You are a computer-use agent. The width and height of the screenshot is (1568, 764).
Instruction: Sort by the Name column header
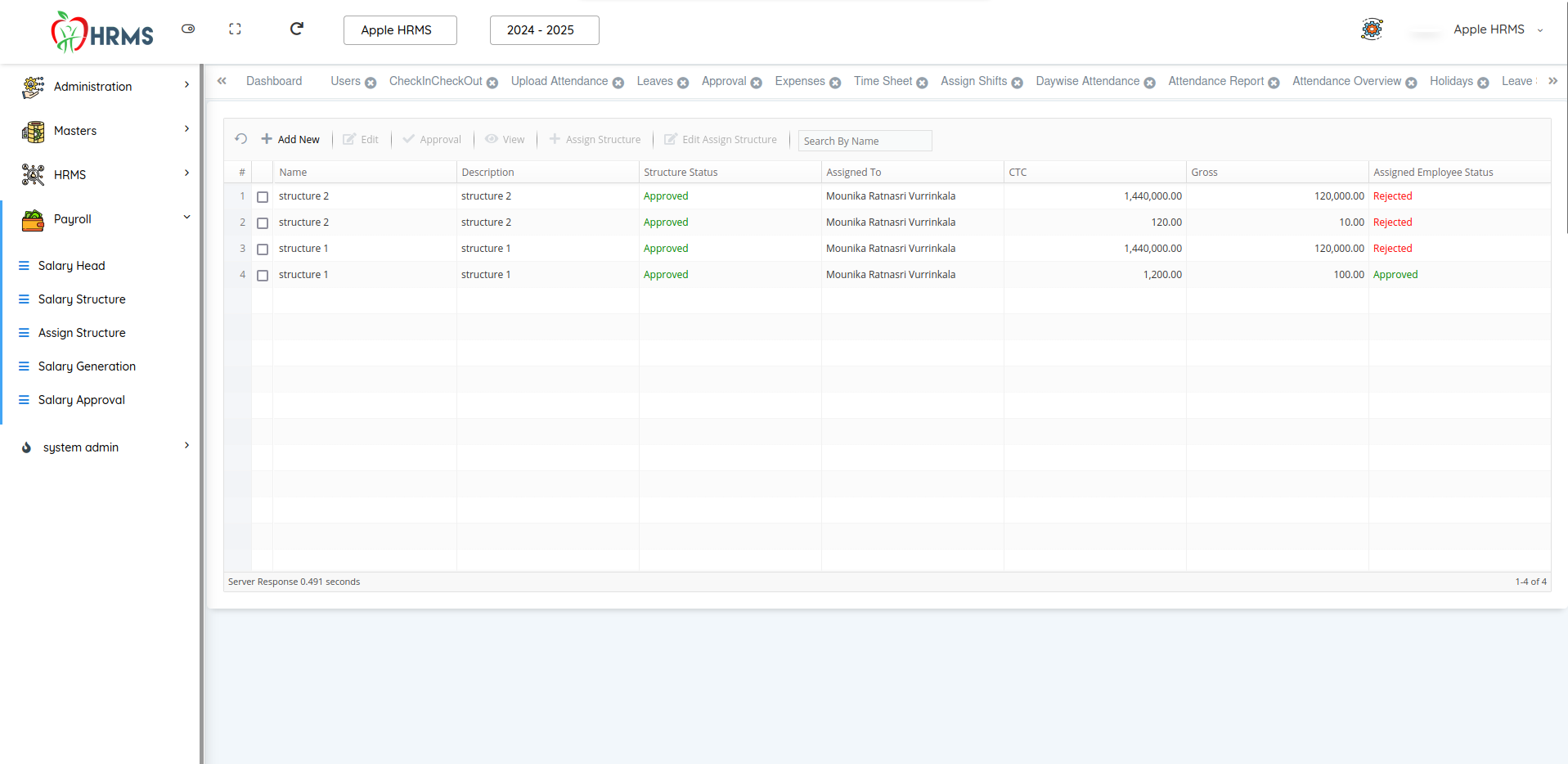point(365,173)
